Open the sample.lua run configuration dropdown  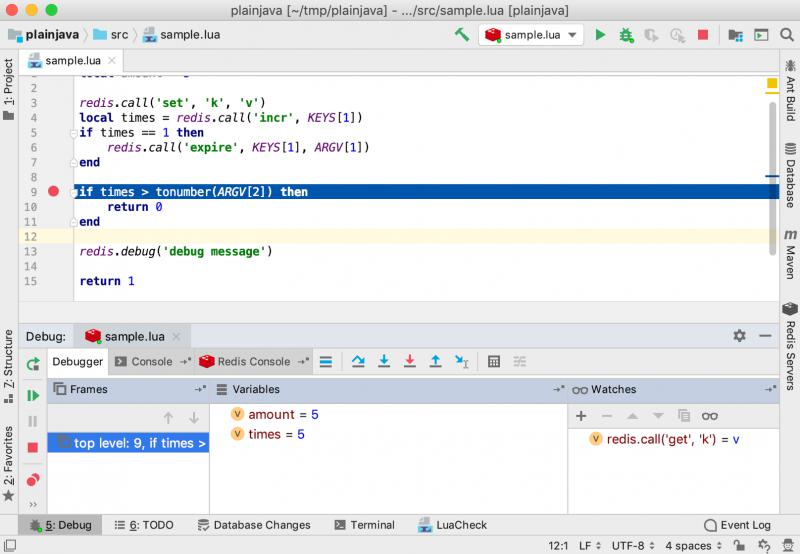pyautogui.click(x=531, y=35)
